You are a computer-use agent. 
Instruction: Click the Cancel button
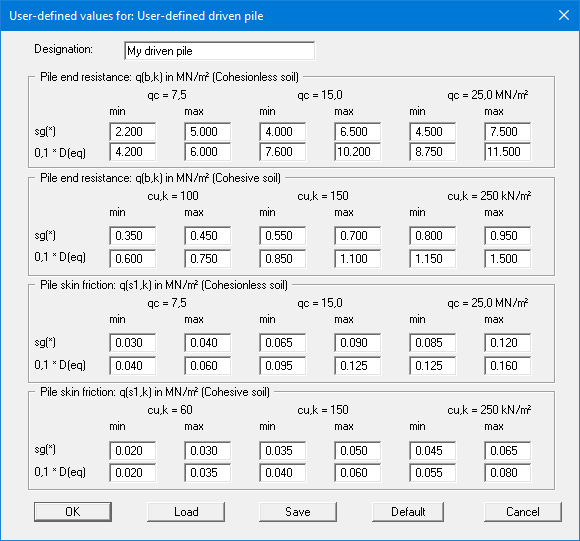pyautogui.click(x=523, y=512)
